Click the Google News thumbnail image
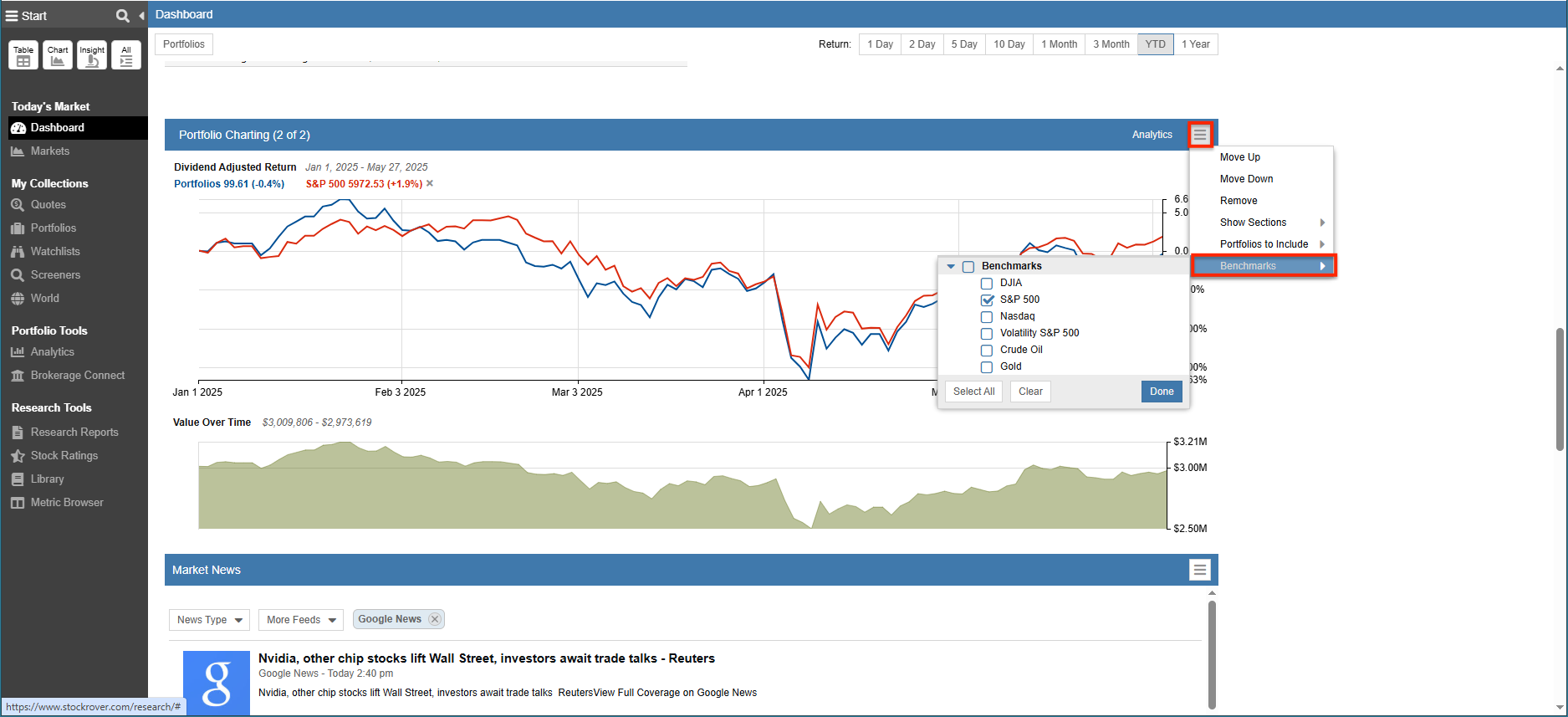The image size is (1568, 717). (217, 684)
